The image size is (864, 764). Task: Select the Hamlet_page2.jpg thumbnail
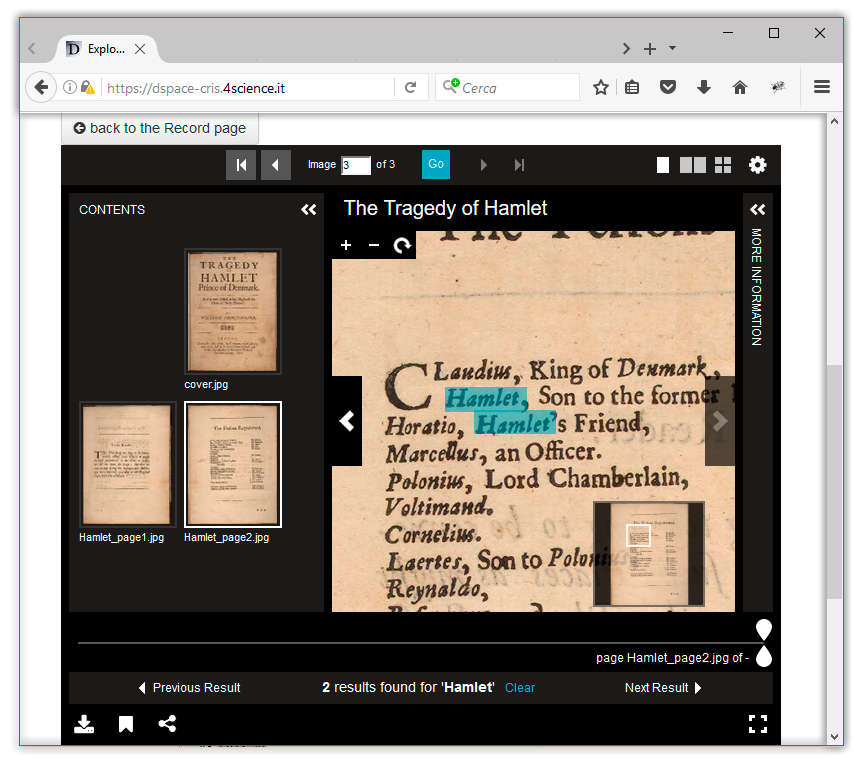point(233,464)
